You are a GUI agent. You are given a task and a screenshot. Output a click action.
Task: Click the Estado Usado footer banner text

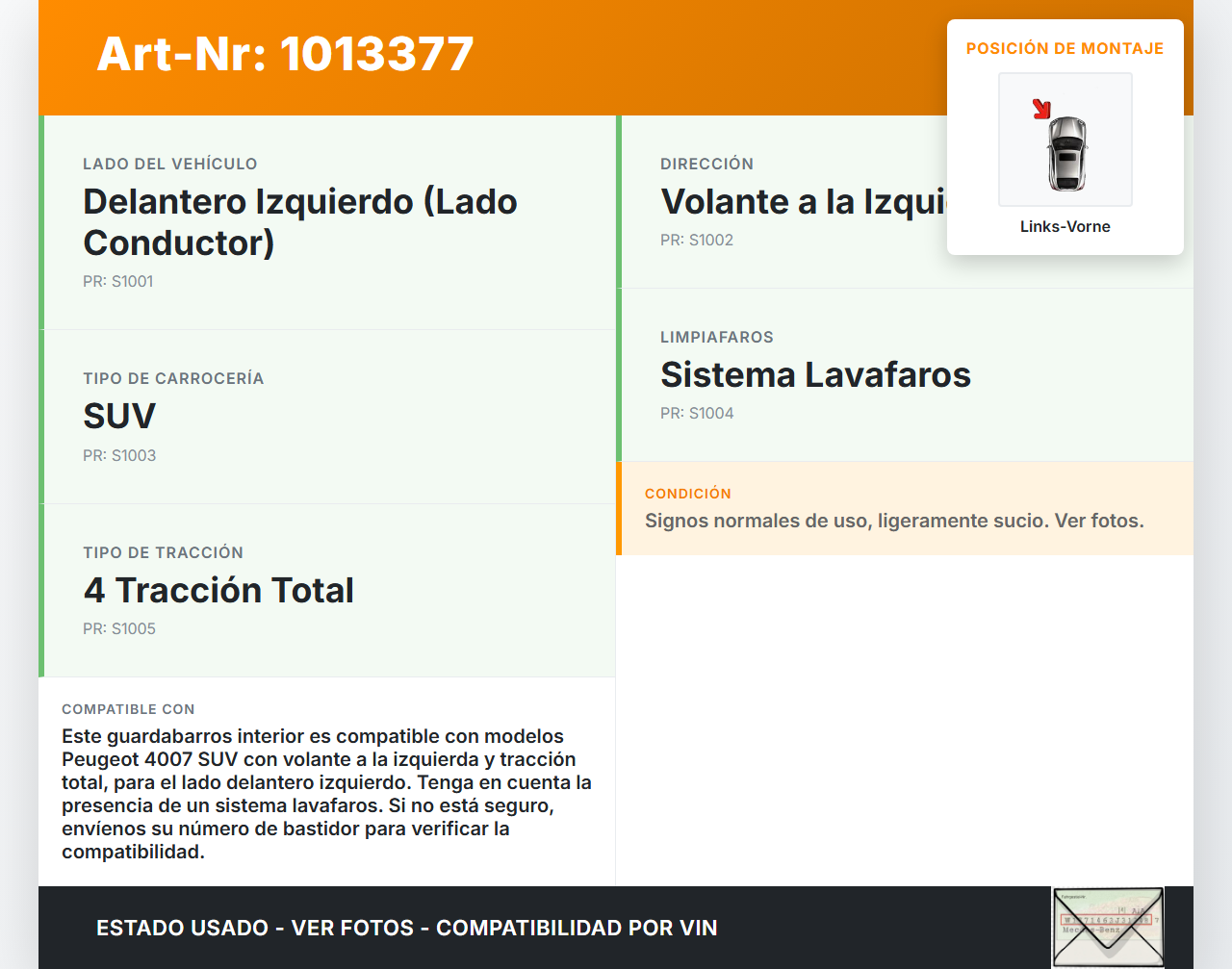(x=406, y=928)
